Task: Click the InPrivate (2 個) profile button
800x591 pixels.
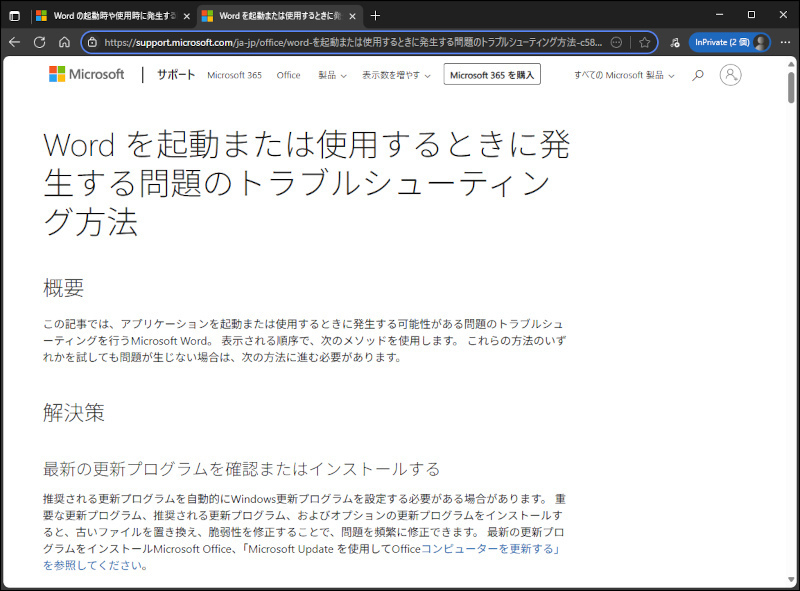Action: [730, 42]
